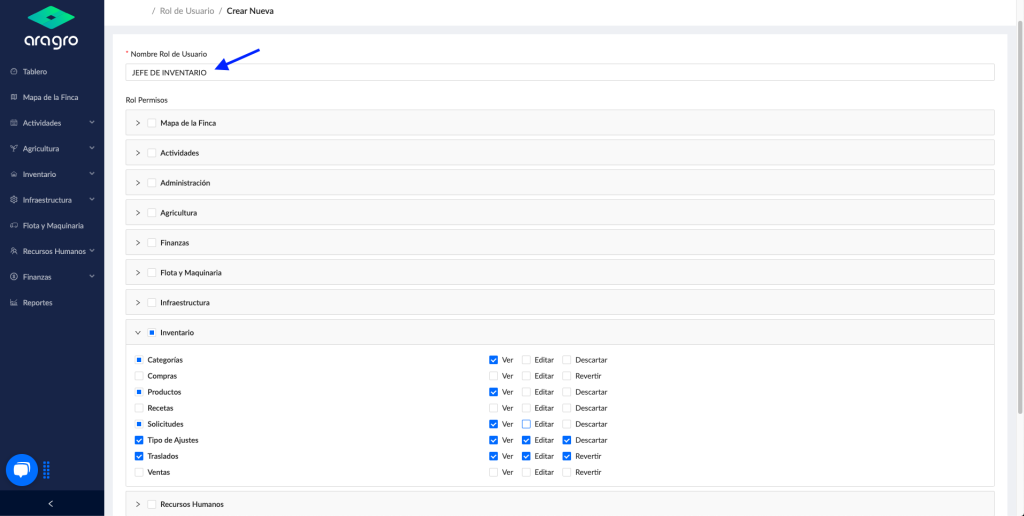Click the Mapa de la Finca sidebar icon
This screenshot has width=1024, height=516.
coord(14,97)
